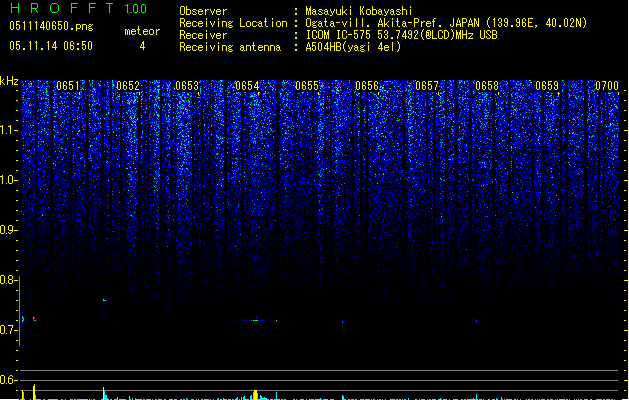The height and width of the screenshot is (400, 629).
Task: Select the filename 0511140650.png
Action: [51, 26]
